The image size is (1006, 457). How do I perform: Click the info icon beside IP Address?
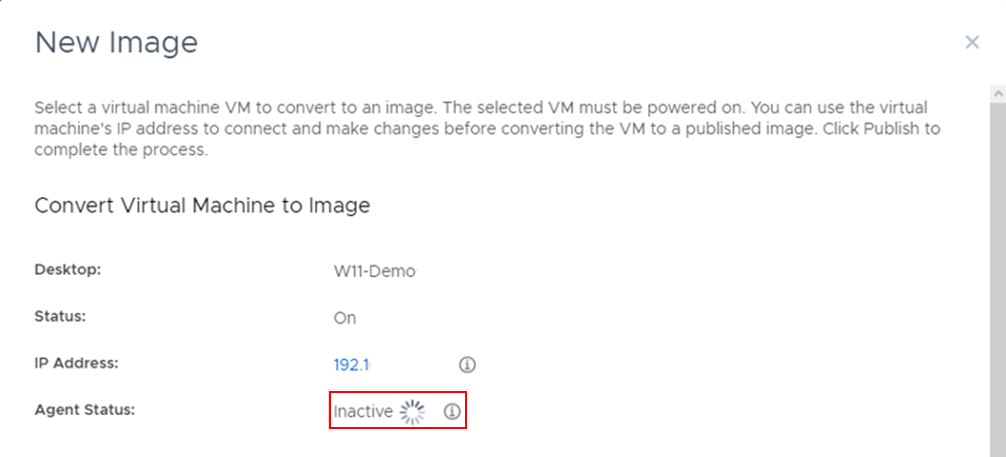click(467, 364)
